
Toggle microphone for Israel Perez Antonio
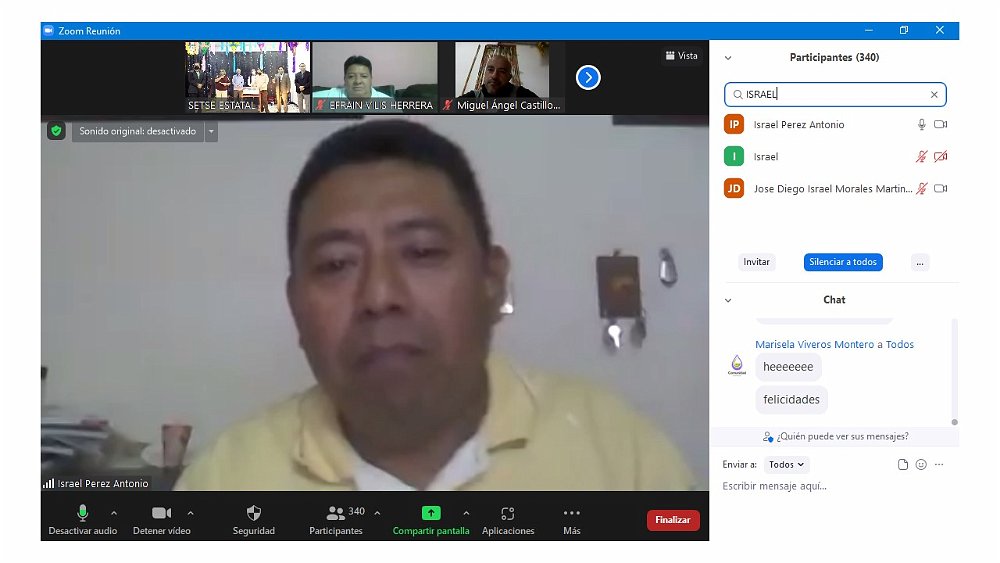921,125
